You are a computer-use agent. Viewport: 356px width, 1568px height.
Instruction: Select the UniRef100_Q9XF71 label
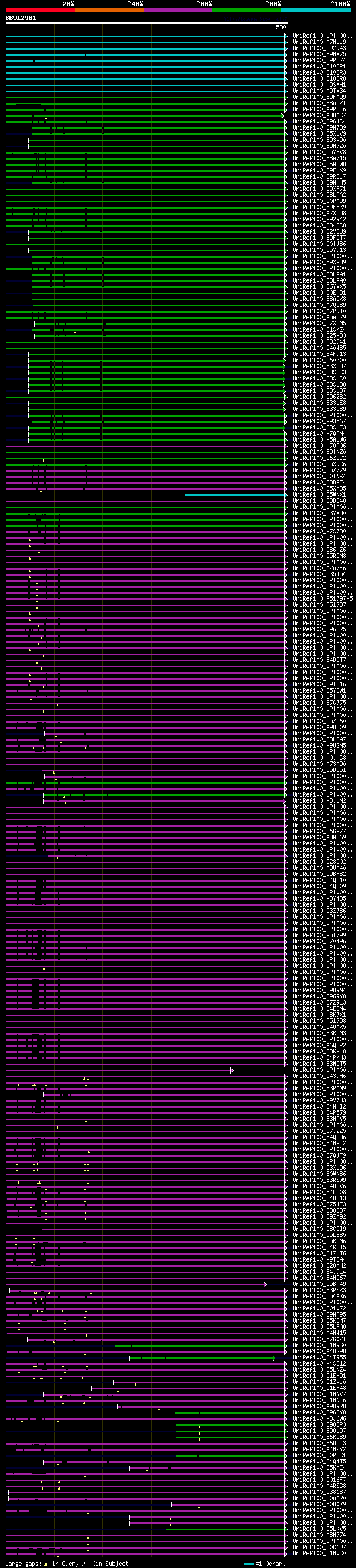pyautogui.click(x=319, y=189)
